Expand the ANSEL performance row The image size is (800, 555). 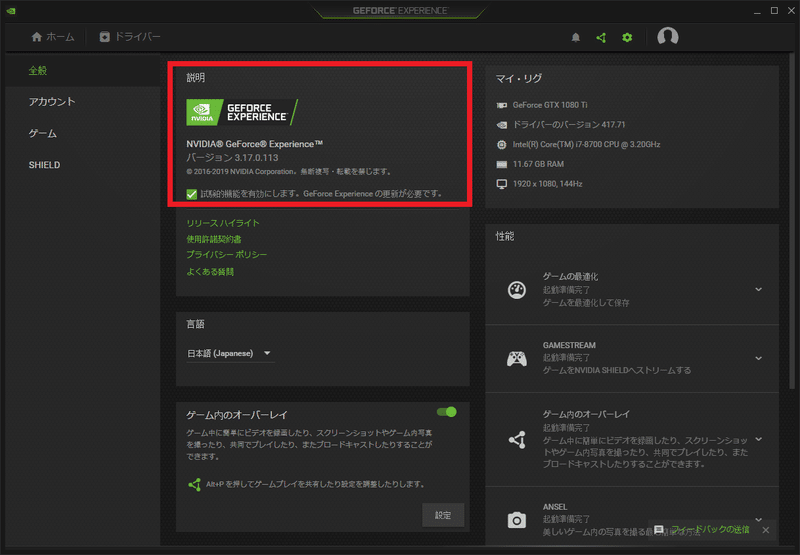[759, 519]
